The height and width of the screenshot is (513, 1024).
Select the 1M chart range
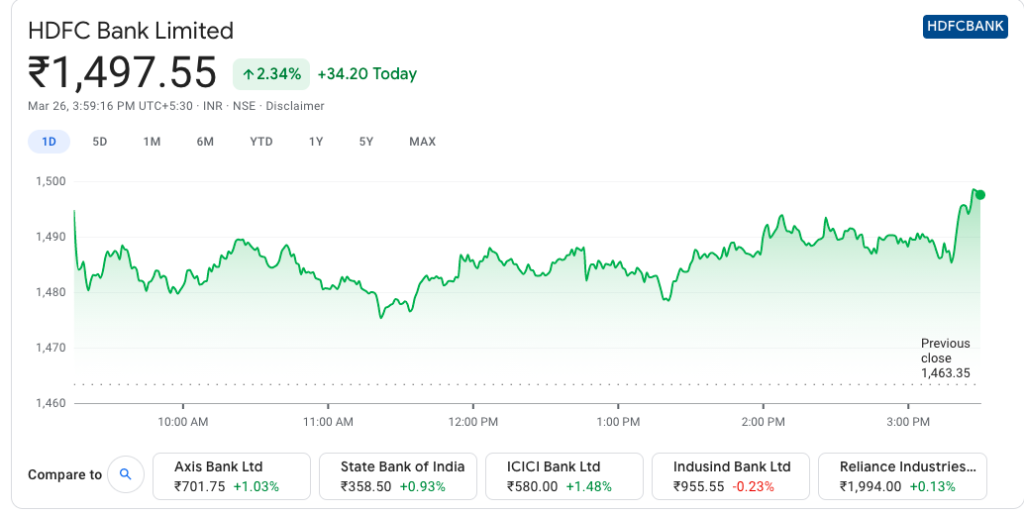152,142
